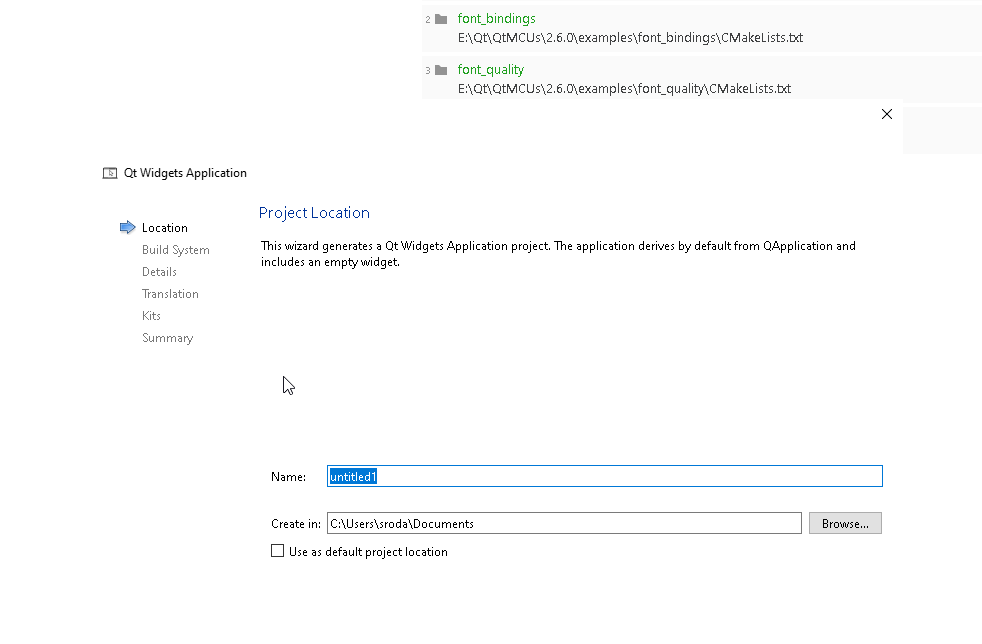Click the wizard description about QApplication
The width and height of the screenshot is (982, 644).
[559, 254]
